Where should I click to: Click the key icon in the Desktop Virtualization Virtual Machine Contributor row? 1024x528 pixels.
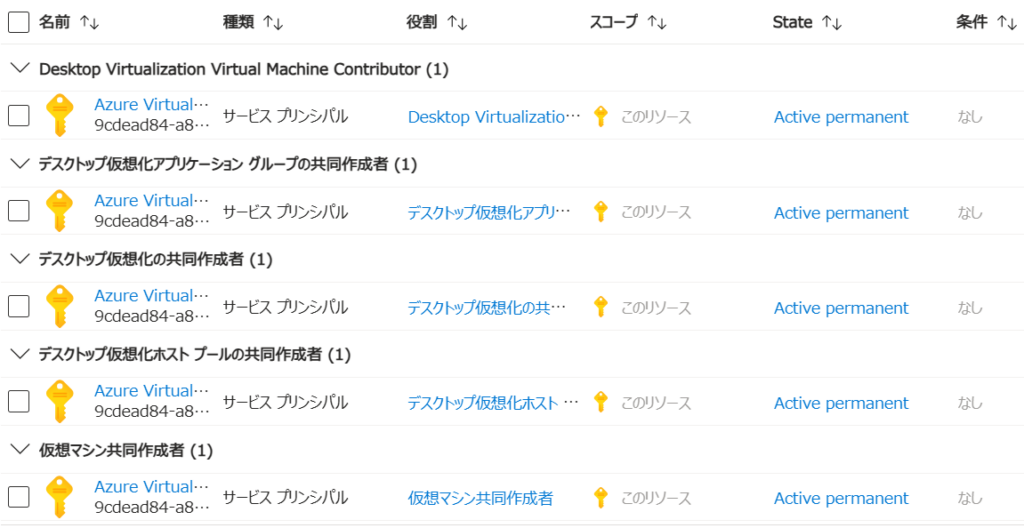pyautogui.click(x=60, y=115)
